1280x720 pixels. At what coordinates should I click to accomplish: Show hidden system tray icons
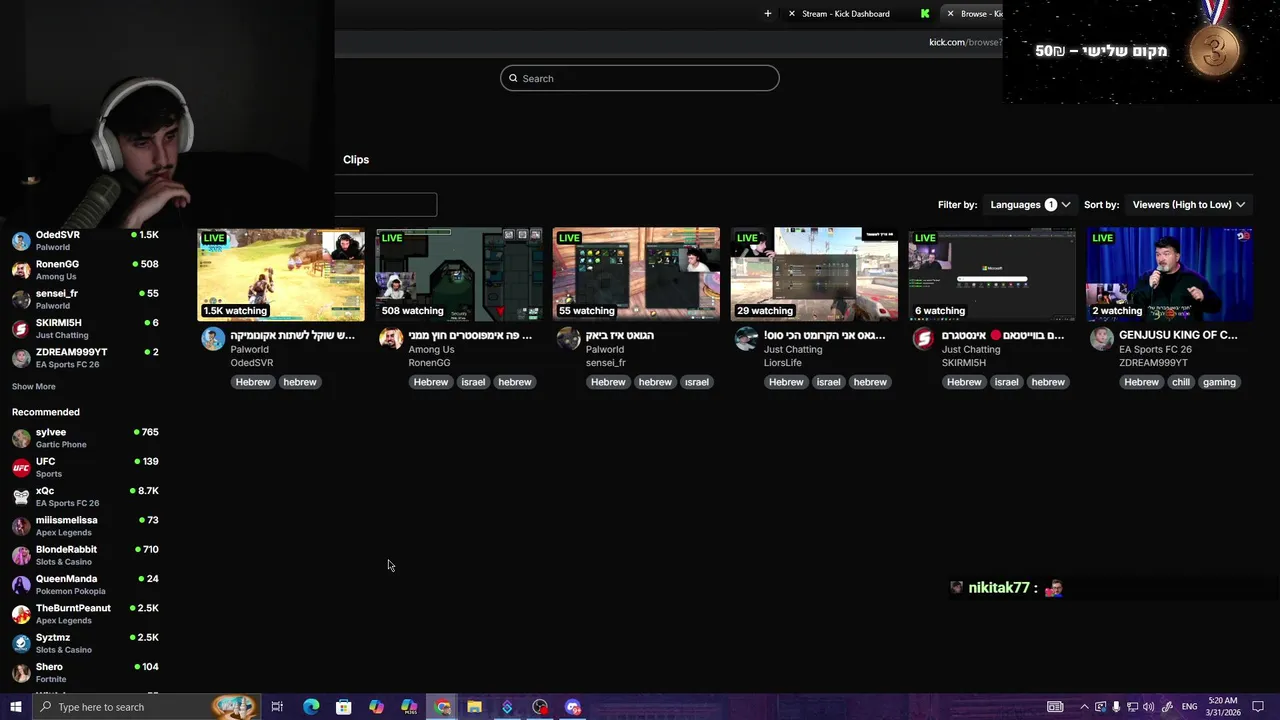(1084, 707)
